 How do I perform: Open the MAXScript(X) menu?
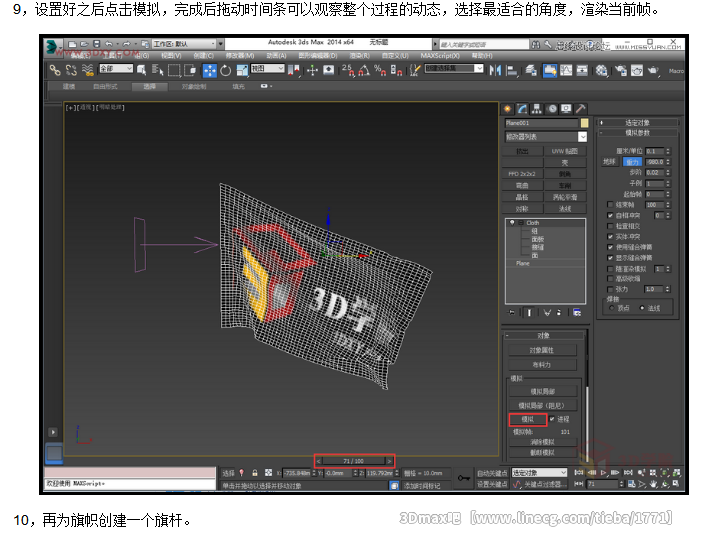coord(440,55)
